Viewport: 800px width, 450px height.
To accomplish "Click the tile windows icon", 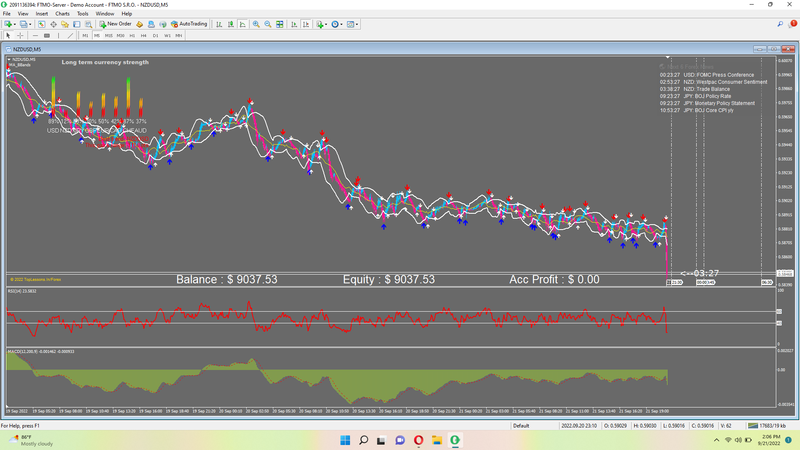I will point(280,23).
